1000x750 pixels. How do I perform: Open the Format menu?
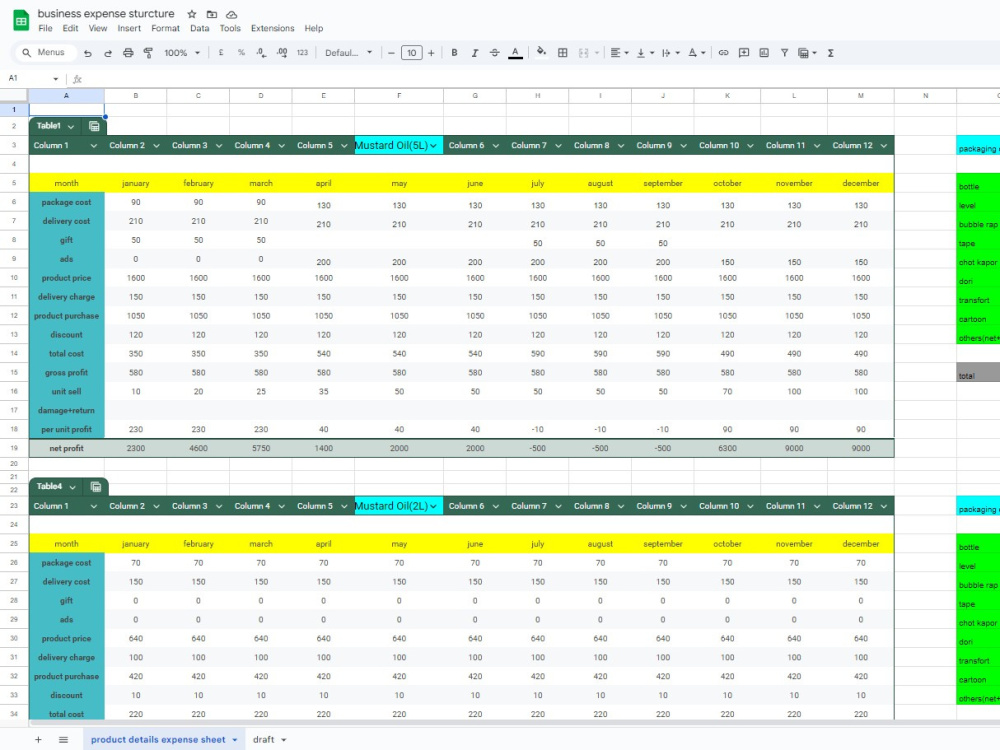(165, 29)
